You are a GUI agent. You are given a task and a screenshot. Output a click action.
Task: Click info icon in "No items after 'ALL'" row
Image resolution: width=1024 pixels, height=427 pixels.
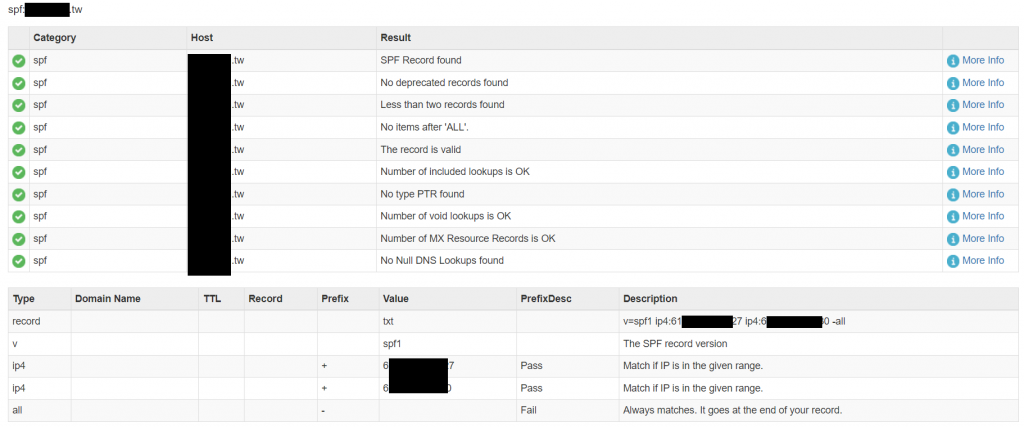pos(953,128)
